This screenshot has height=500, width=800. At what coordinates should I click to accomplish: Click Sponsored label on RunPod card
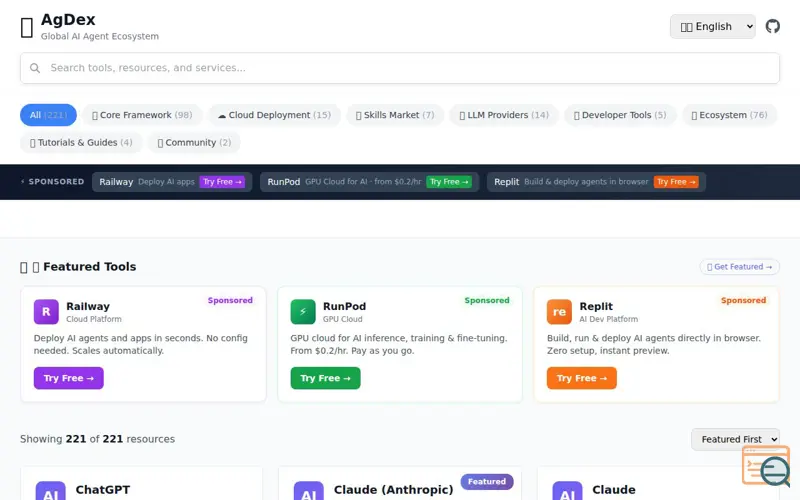[x=487, y=301]
